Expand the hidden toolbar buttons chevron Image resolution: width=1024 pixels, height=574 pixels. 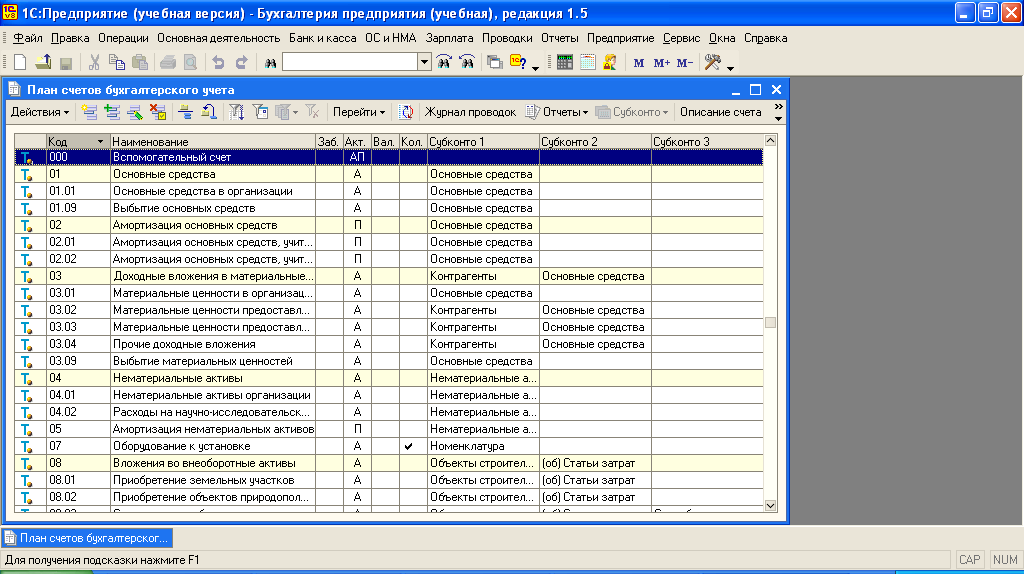tap(778, 106)
